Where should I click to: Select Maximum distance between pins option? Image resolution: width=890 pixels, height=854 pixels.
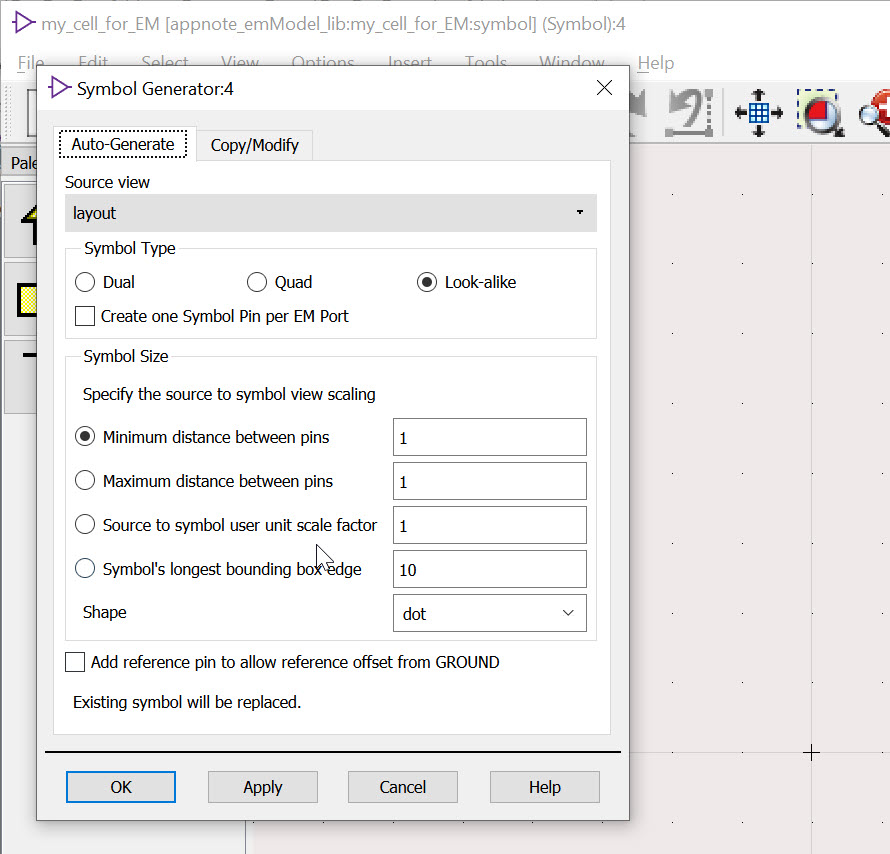[86, 481]
